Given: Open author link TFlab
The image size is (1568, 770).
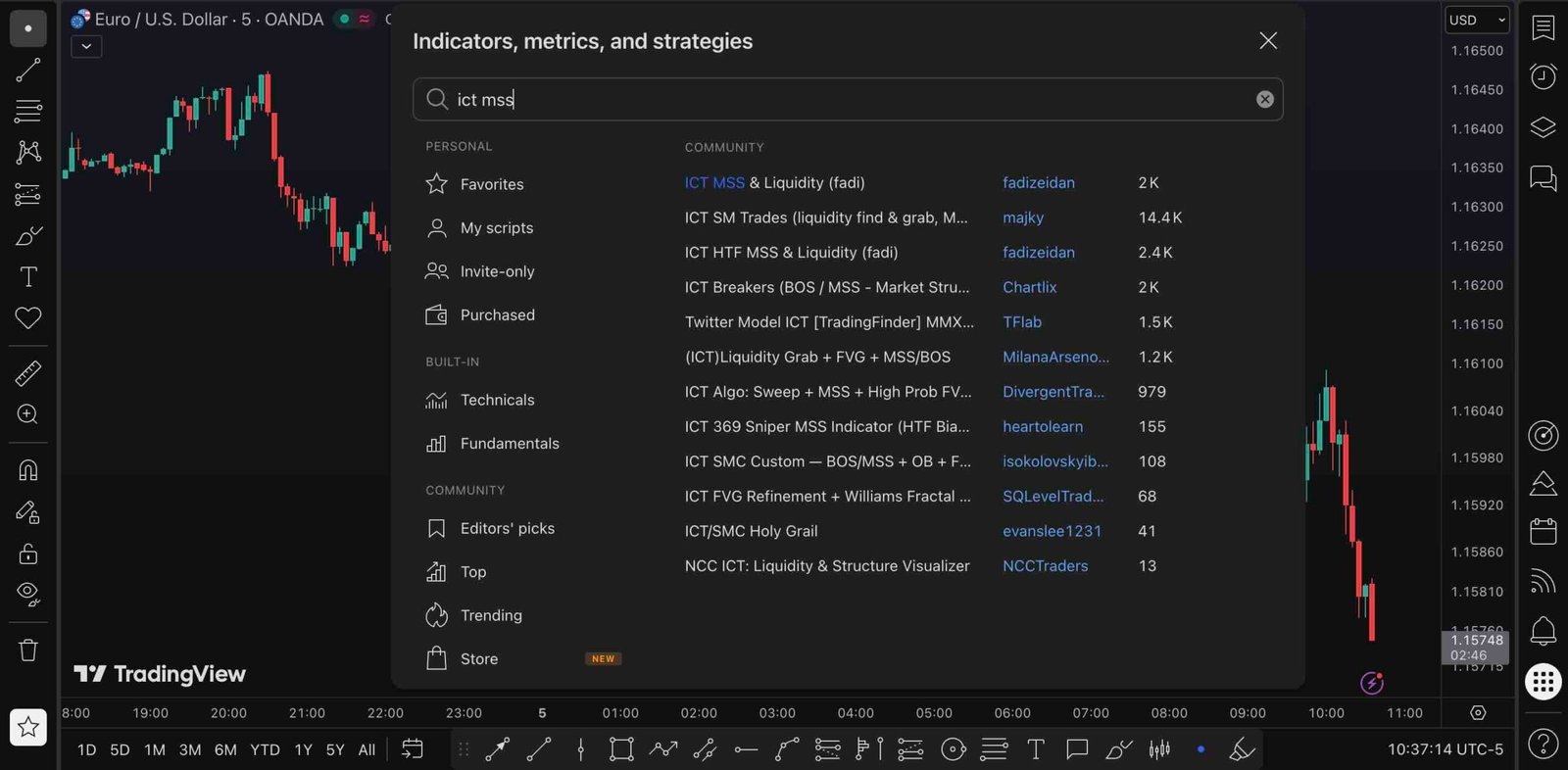Looking at the screenshot, I should 1022,322.
